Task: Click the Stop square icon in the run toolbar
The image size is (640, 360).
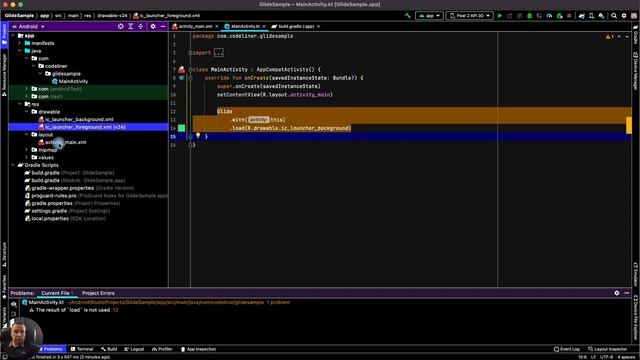Action: (569, 16)
